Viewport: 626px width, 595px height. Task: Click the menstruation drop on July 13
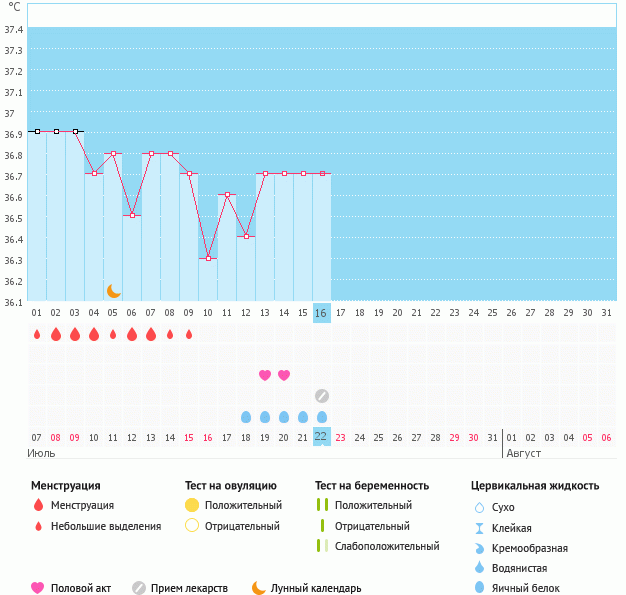[151, 334]
